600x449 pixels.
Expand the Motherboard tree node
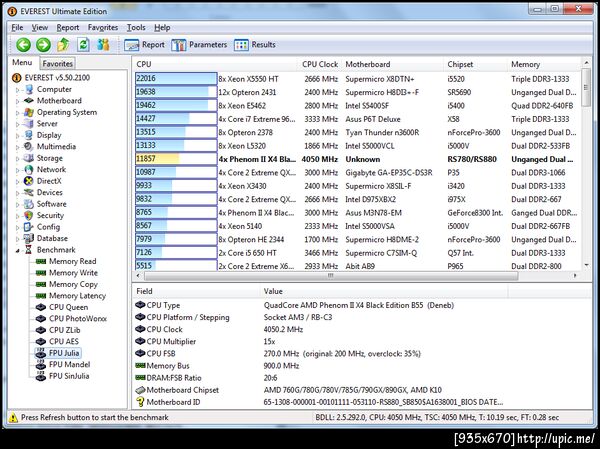click(17, 102)
